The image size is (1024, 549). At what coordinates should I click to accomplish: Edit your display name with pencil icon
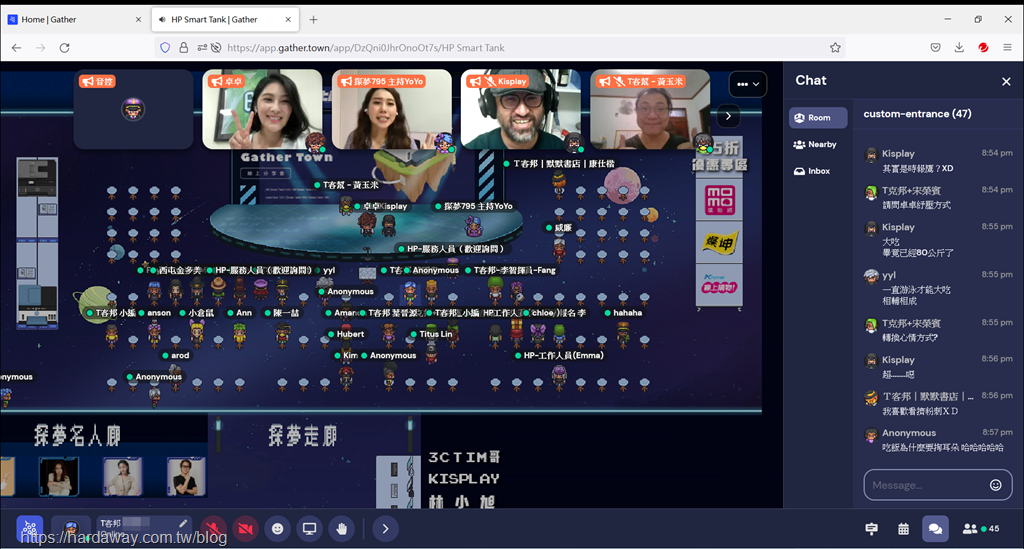tap(184, 523)
